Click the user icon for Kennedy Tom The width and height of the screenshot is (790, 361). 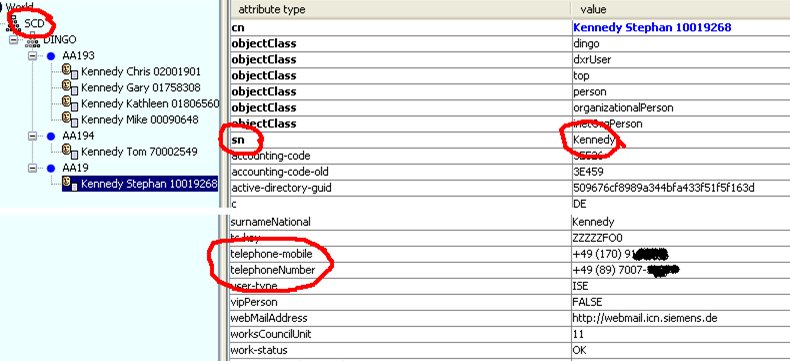click(70, 151)
